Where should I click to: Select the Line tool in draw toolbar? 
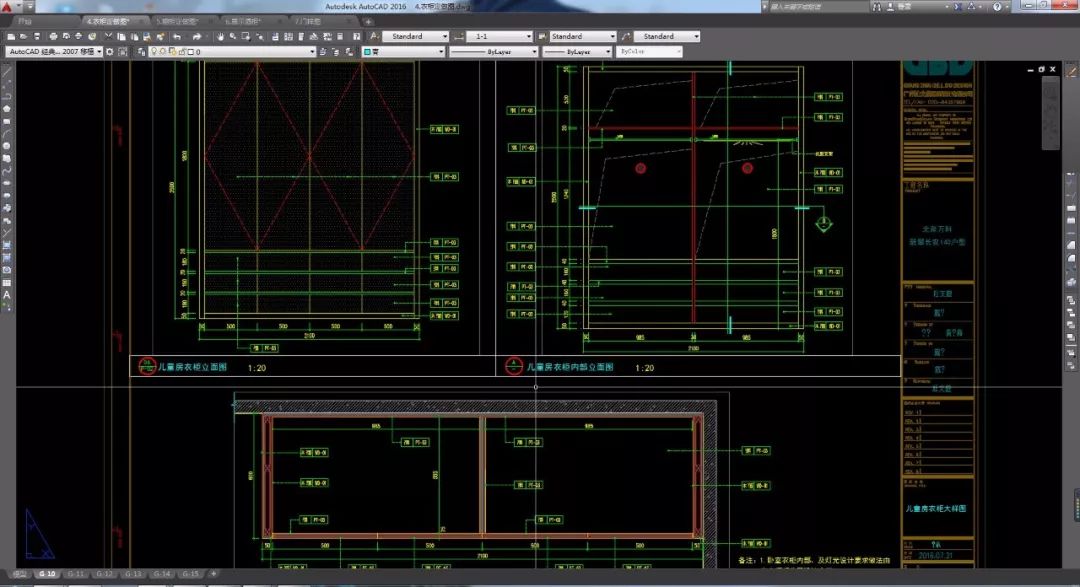(x=7, y=73)
